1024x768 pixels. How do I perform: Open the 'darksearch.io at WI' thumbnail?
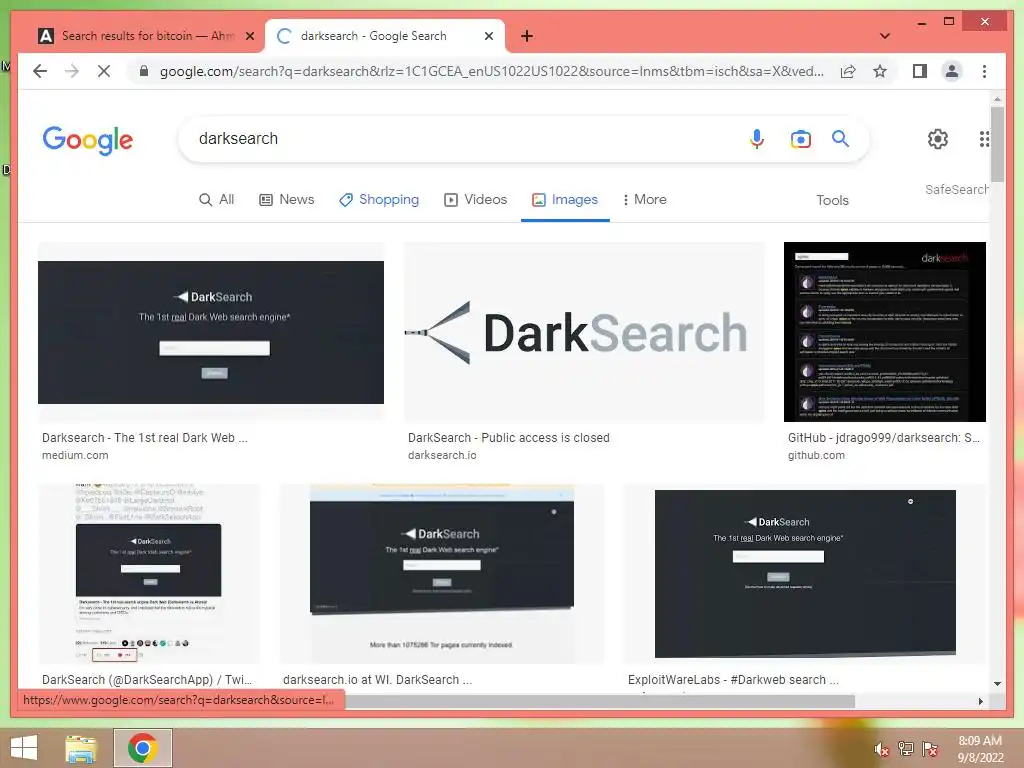tap(442, 574)
